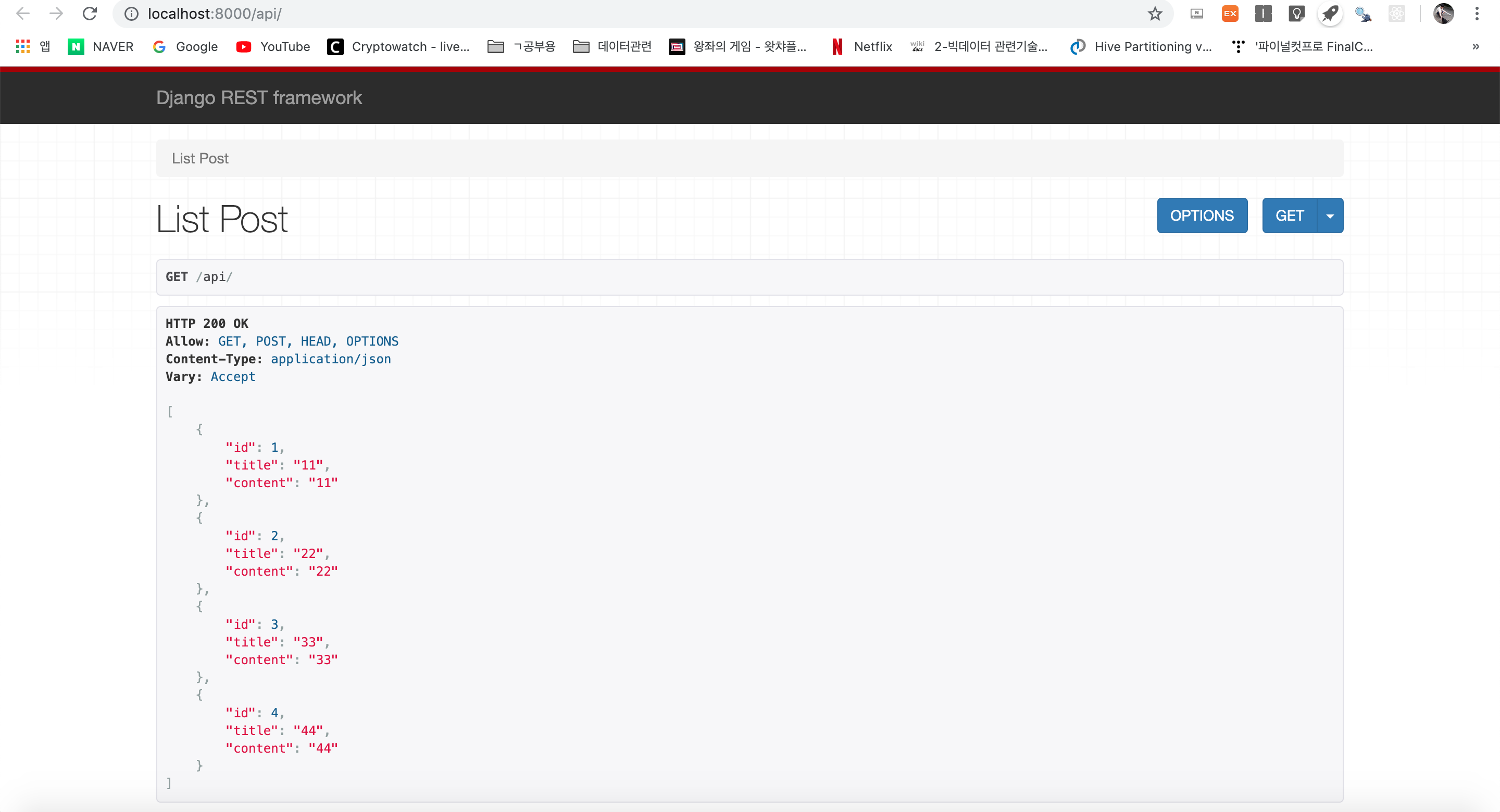Bookmark this page with the star icon
Image resolution: width=1500 pixels, height=812 pixels.
[1155, 14]
